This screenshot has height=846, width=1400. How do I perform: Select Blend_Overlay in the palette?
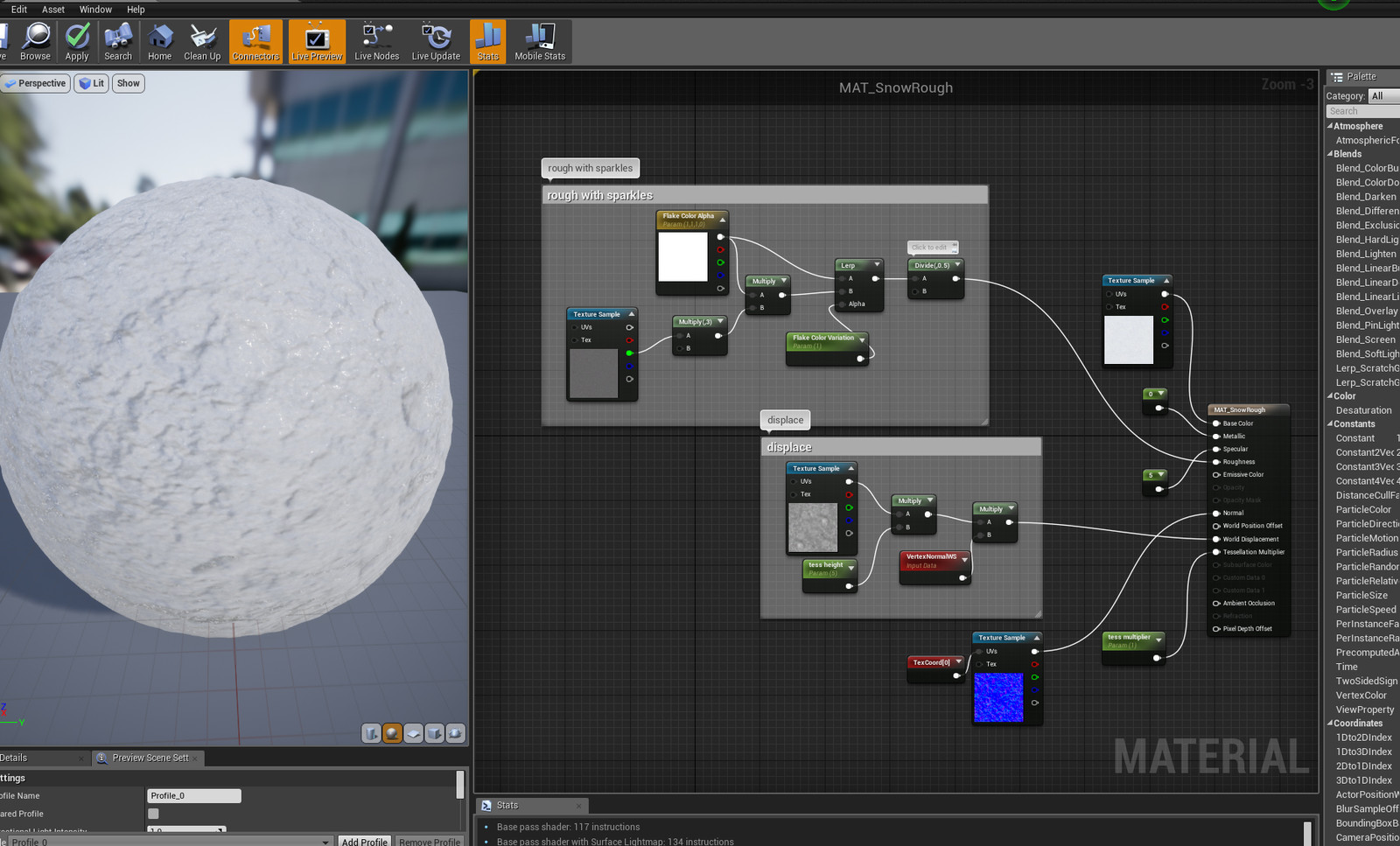[1367, 311]
